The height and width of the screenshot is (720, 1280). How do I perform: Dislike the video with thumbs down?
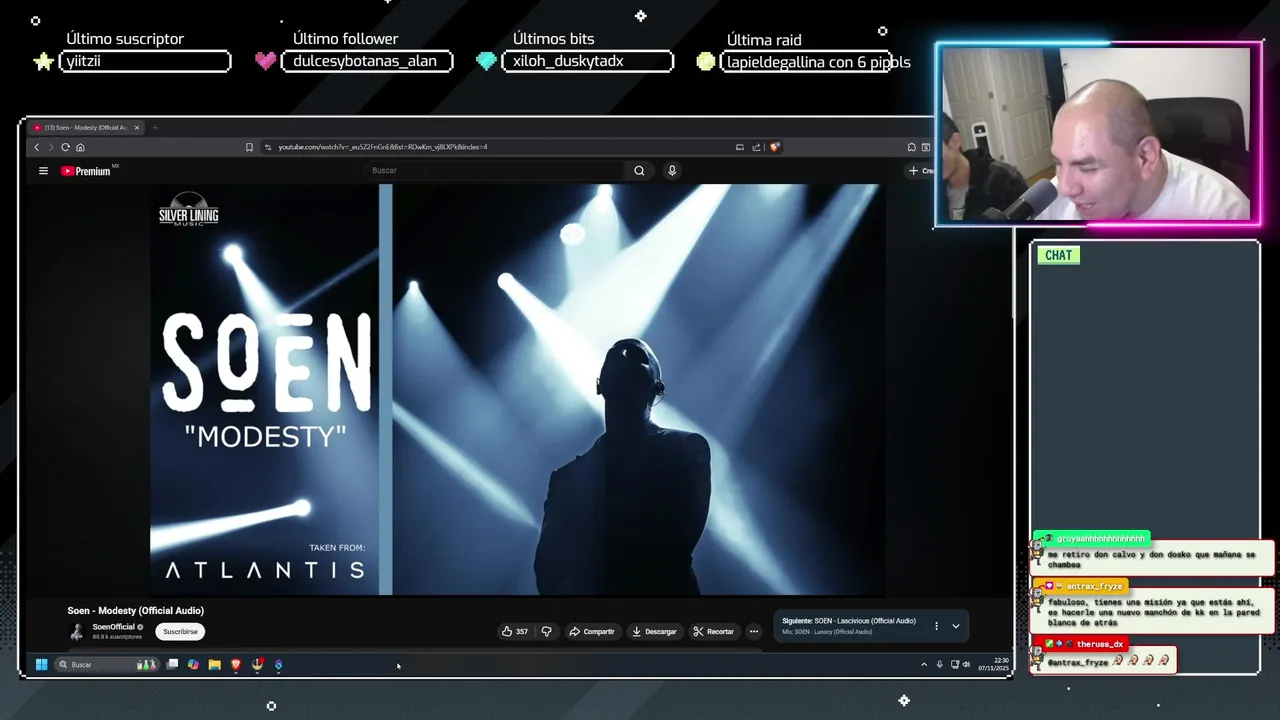coord(546,631)
